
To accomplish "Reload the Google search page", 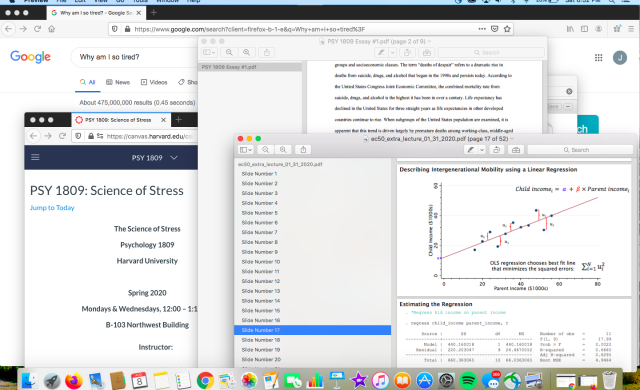I will point(38,29).
